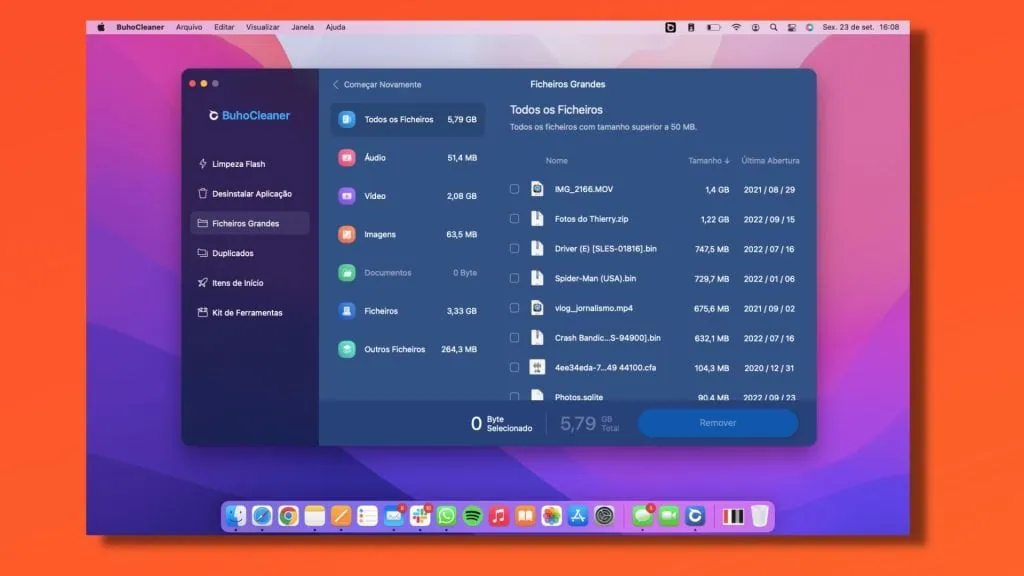Tick the Fotos do Thierry.zip checkbox

coord(514,219)
